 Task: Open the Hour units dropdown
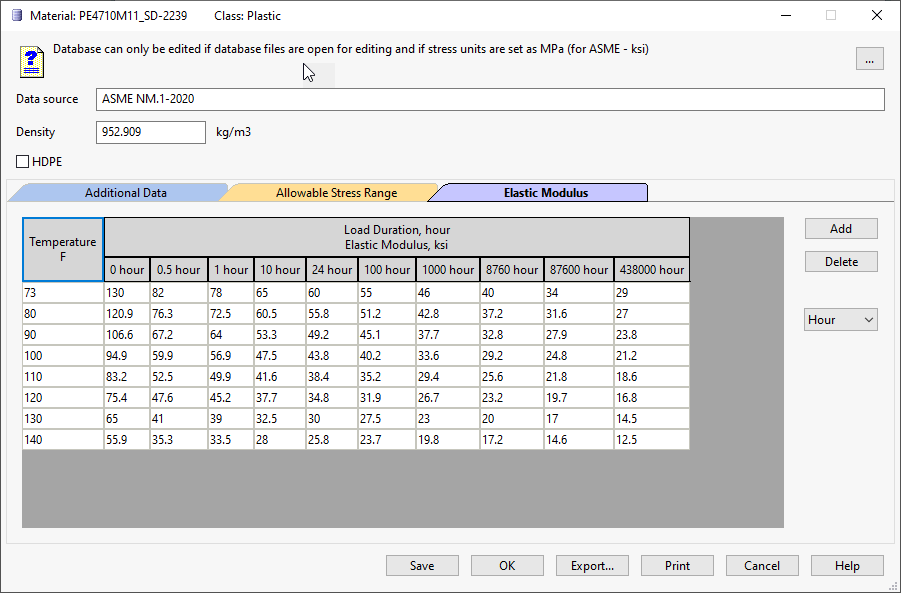[840, 320]
